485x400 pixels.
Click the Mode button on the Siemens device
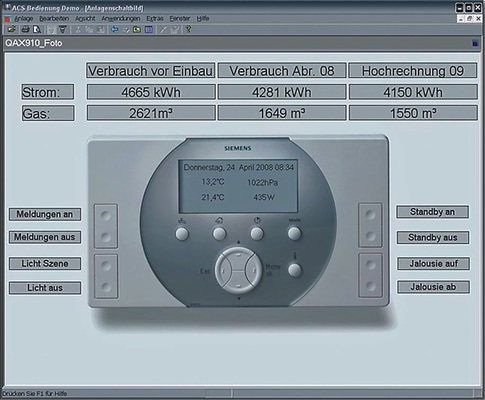(294, 234)
